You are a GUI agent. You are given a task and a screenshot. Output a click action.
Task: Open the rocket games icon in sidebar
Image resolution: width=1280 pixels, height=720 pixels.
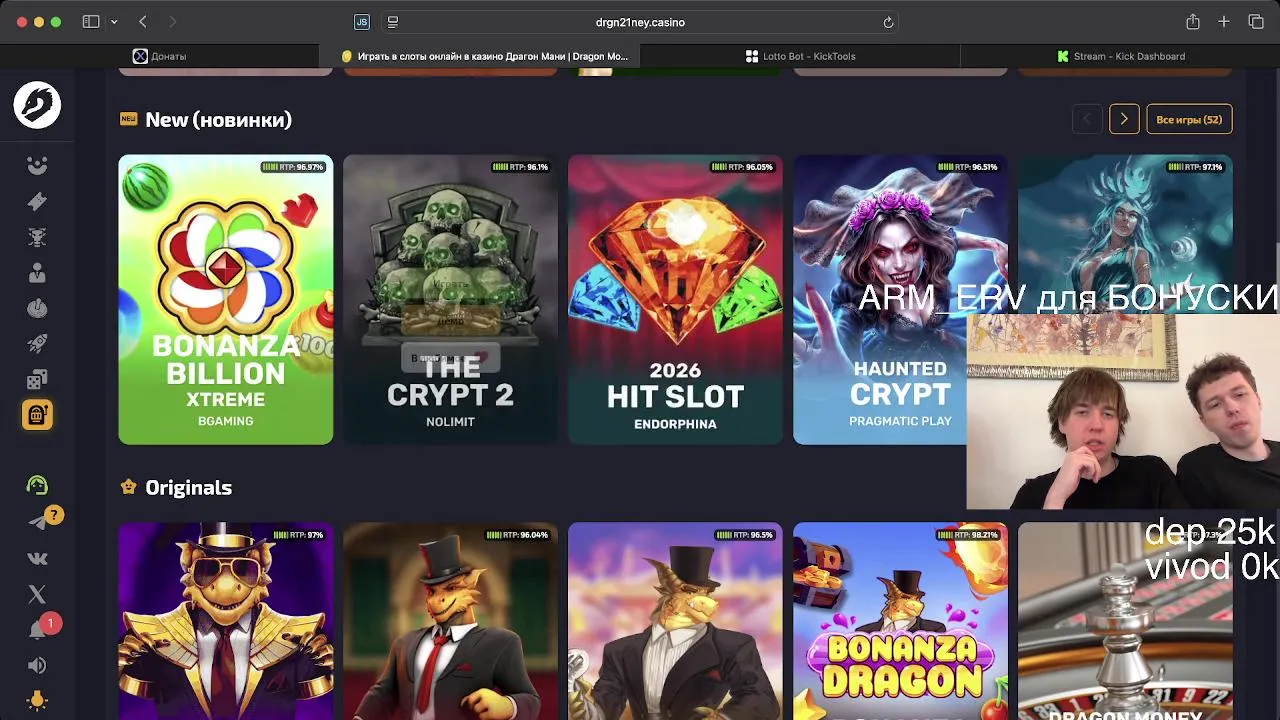point(37,344)
